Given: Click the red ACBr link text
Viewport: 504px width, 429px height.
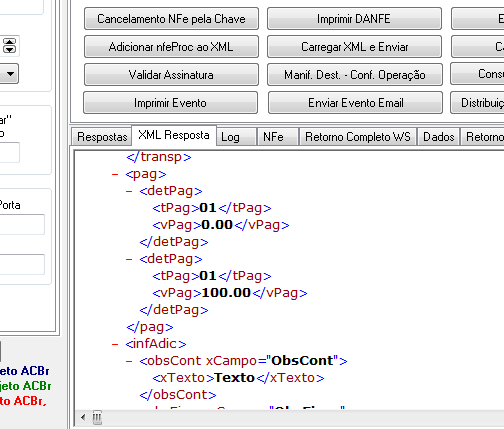Looking at the screenshot, I should click(x=23, y=401).
